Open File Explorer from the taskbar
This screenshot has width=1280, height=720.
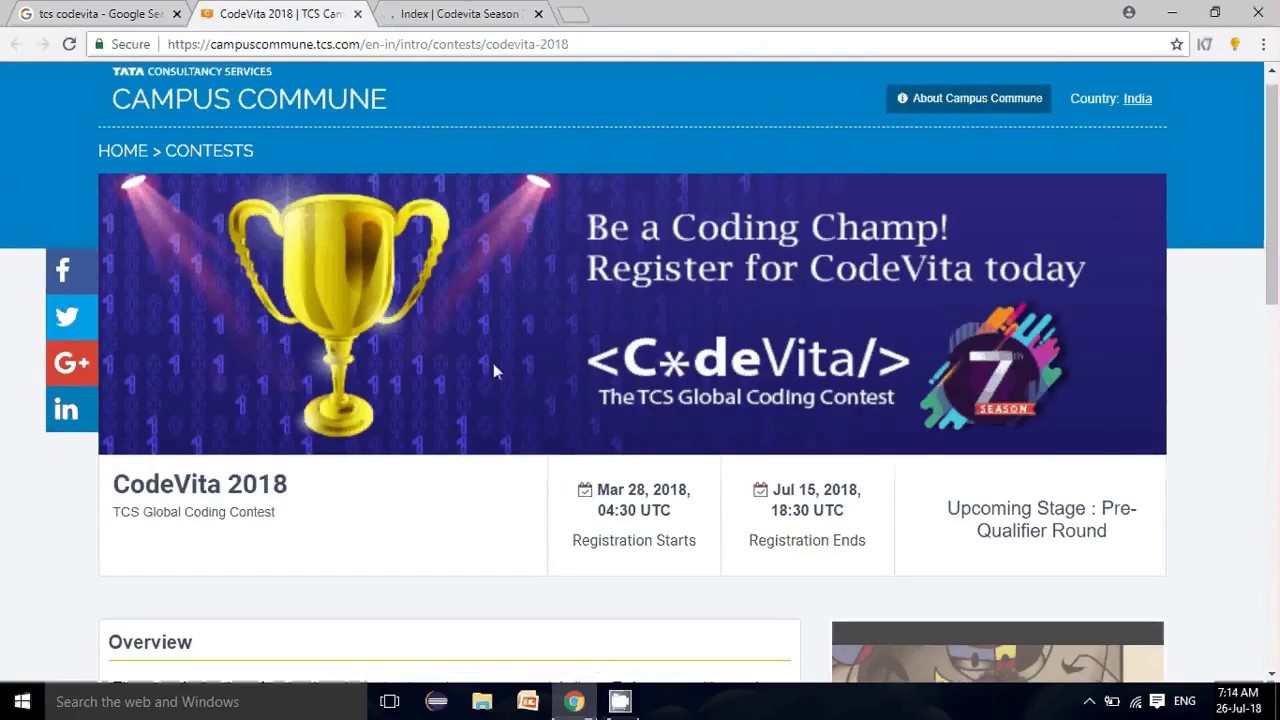(482, 701)
